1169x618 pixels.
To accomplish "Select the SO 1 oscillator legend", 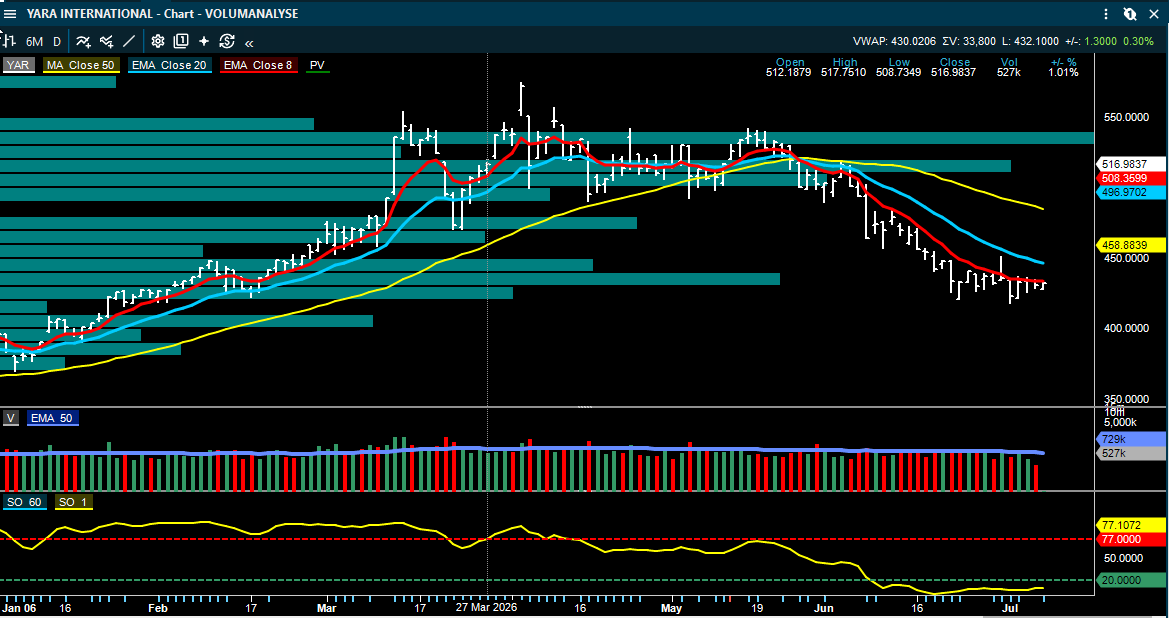I will (72, 502).
